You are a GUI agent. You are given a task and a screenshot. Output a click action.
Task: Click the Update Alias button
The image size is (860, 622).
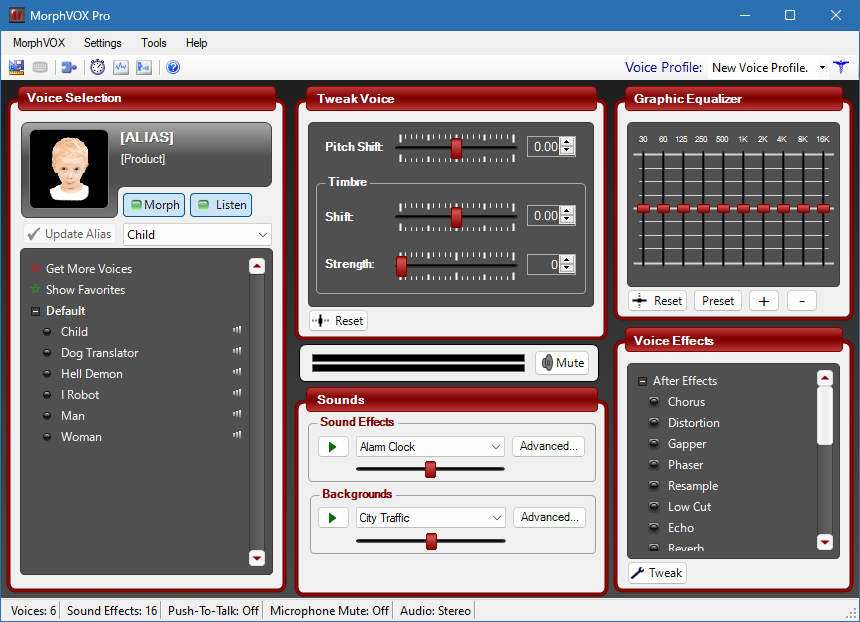pyautogui.click(x=70, y=234)
